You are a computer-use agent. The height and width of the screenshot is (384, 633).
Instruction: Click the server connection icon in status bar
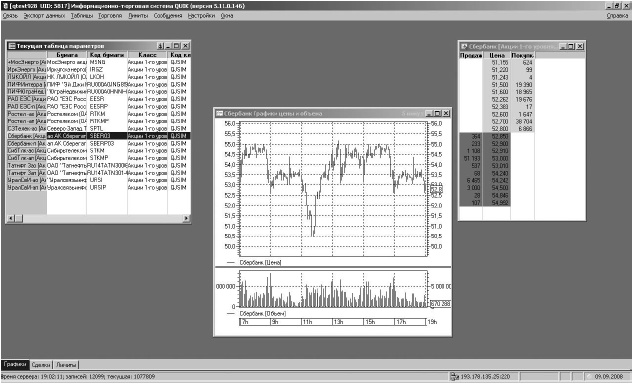click(x=454, y=377)
